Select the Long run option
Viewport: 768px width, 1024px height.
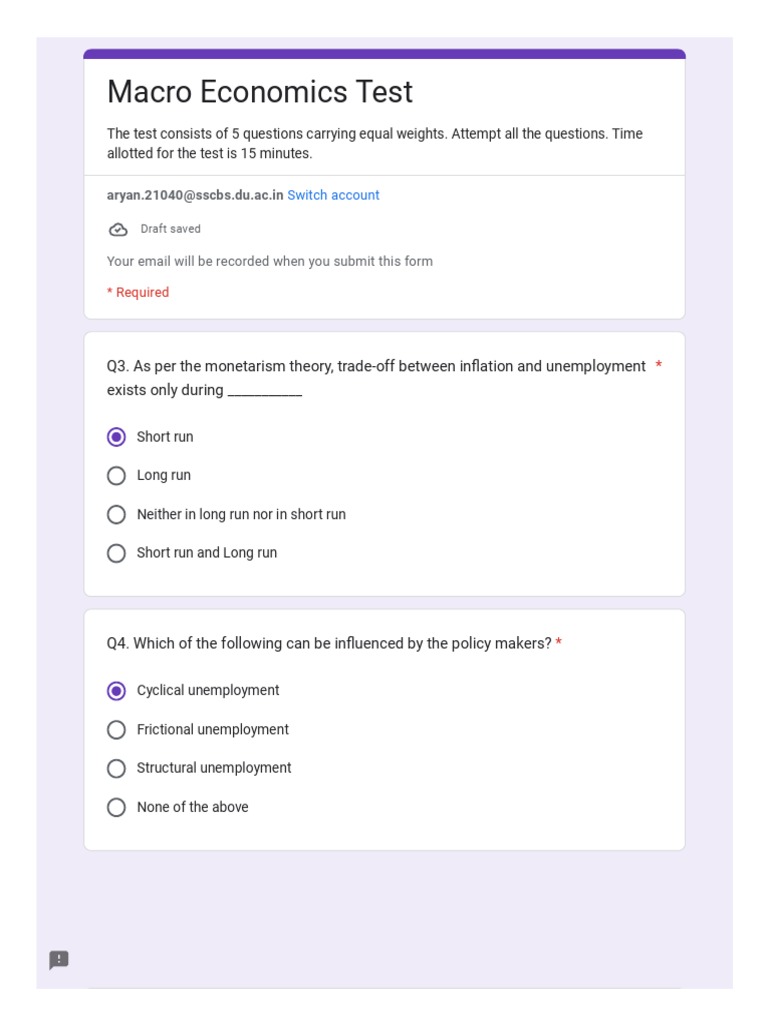[x=116, y=476]
